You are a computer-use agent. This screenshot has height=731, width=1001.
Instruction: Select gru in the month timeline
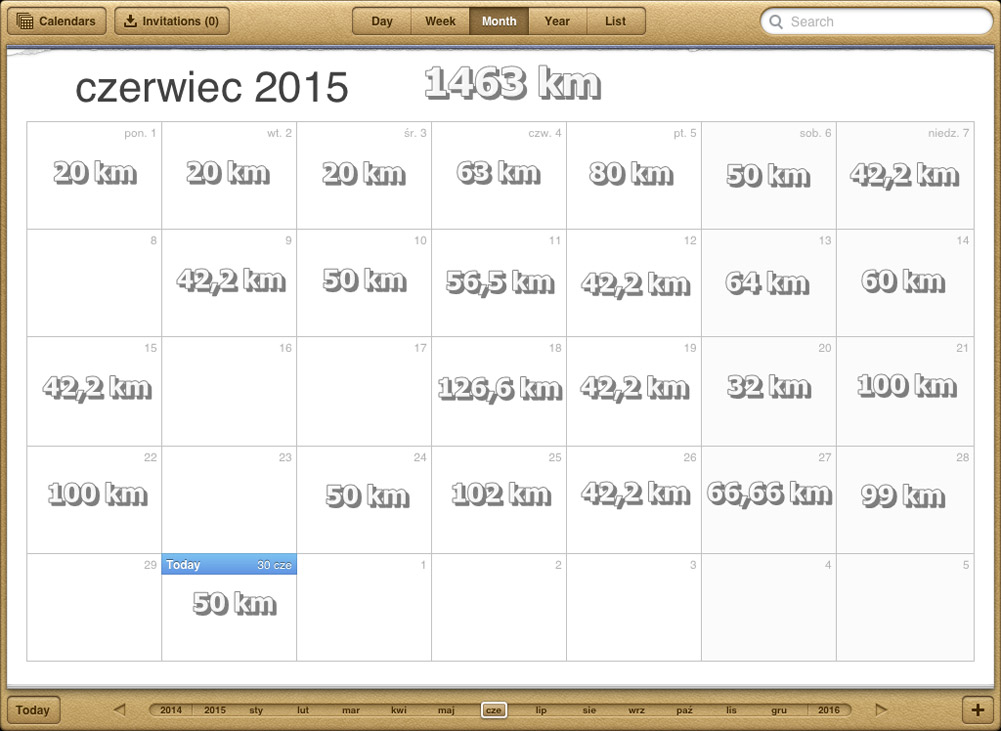click(779, 710)
